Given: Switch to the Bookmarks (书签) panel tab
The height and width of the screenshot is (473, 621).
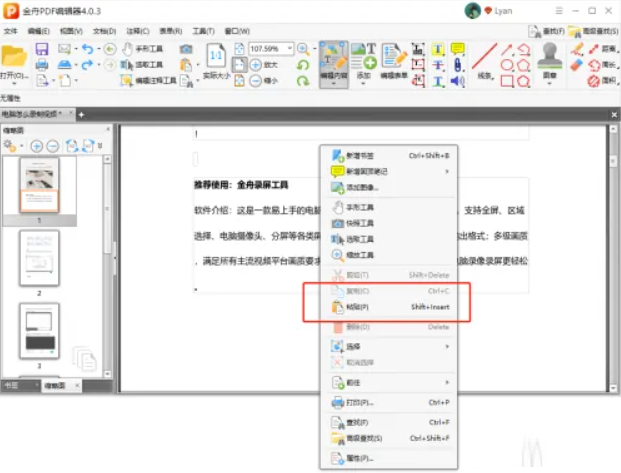Looking at the screenshot, I should tap(12, 385).
